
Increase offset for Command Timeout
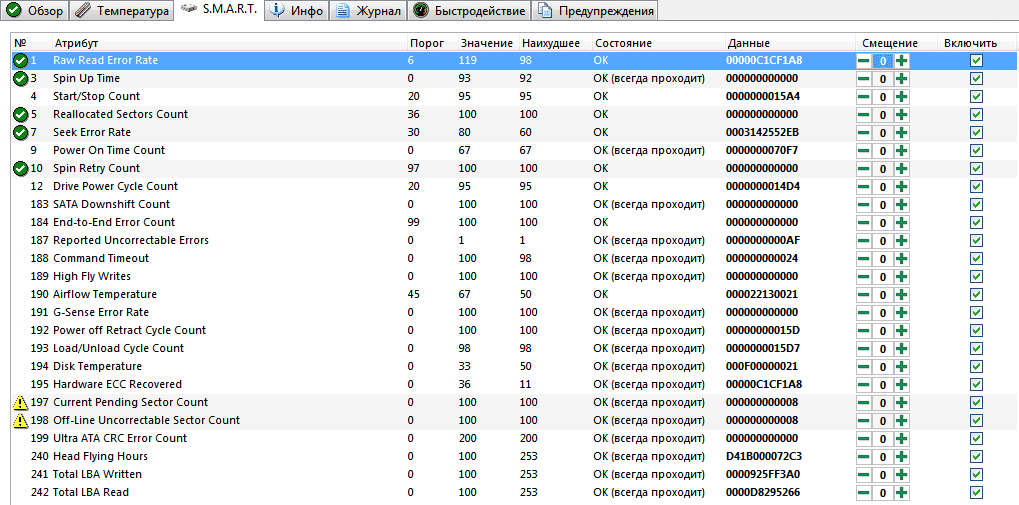coord(902,259)
